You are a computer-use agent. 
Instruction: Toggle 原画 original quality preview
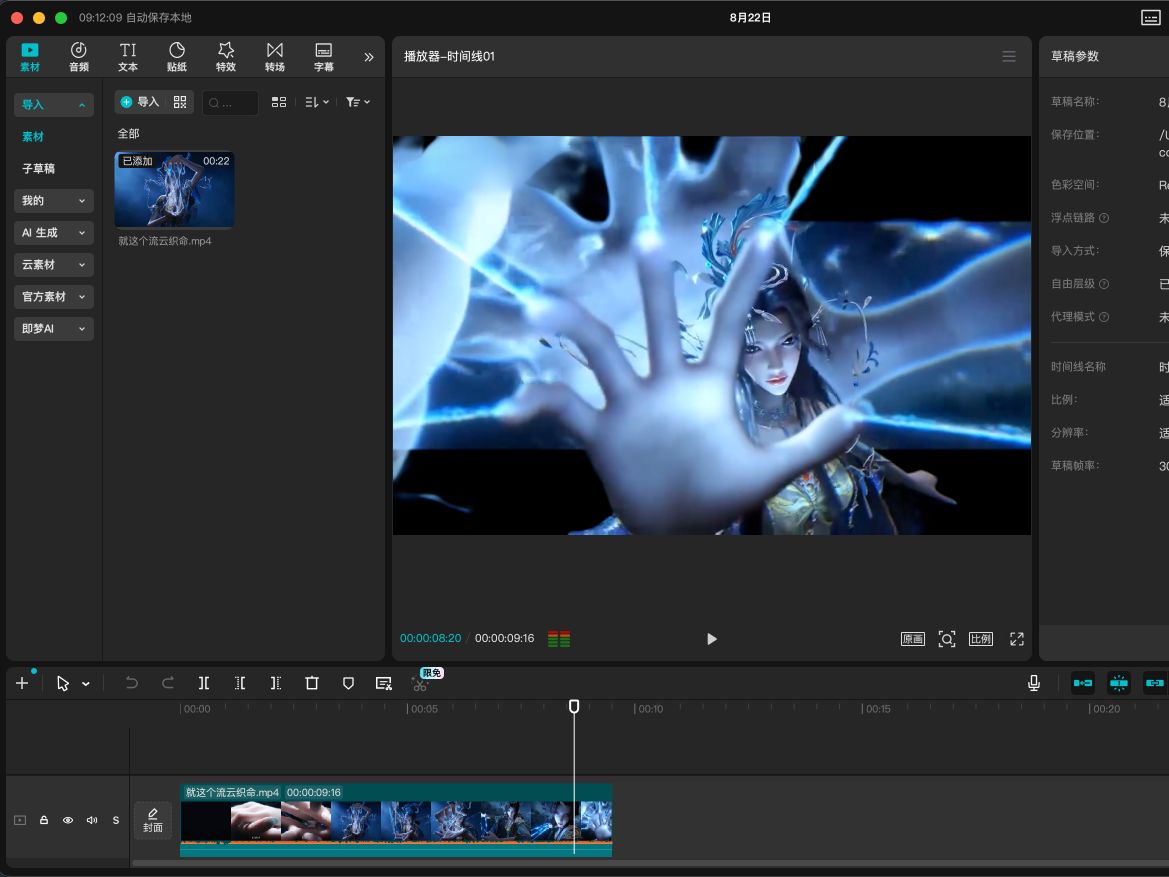[913, 639]
